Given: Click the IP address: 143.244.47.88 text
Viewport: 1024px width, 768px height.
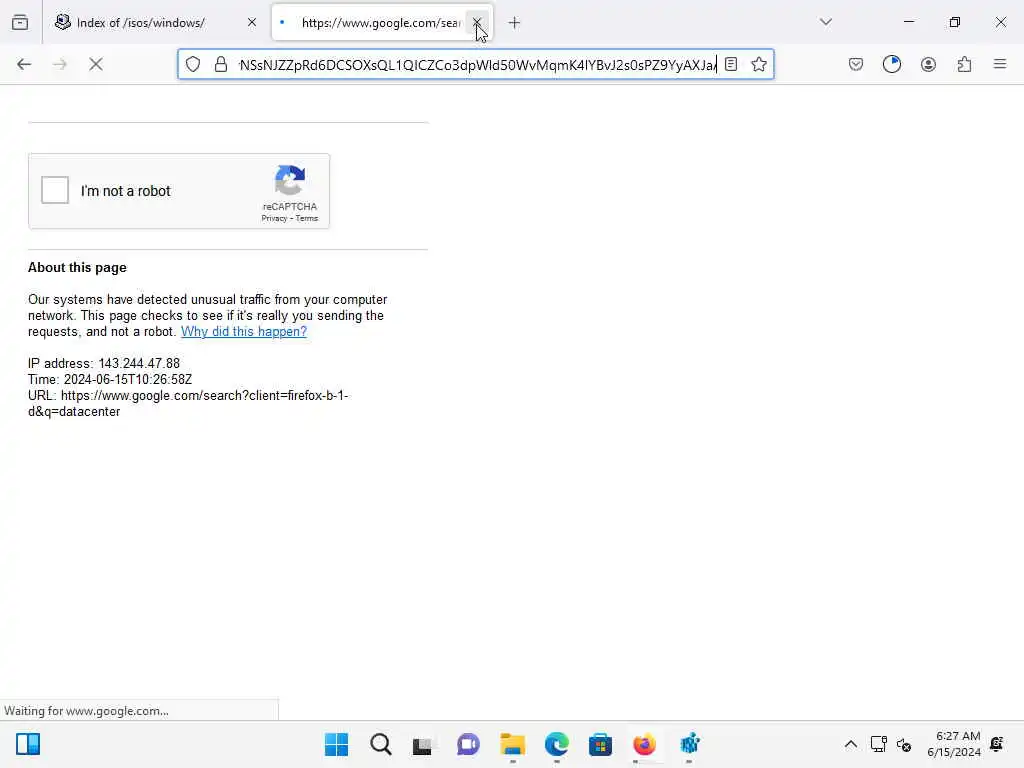Looking at the screenshot, I should coord(104,363).
